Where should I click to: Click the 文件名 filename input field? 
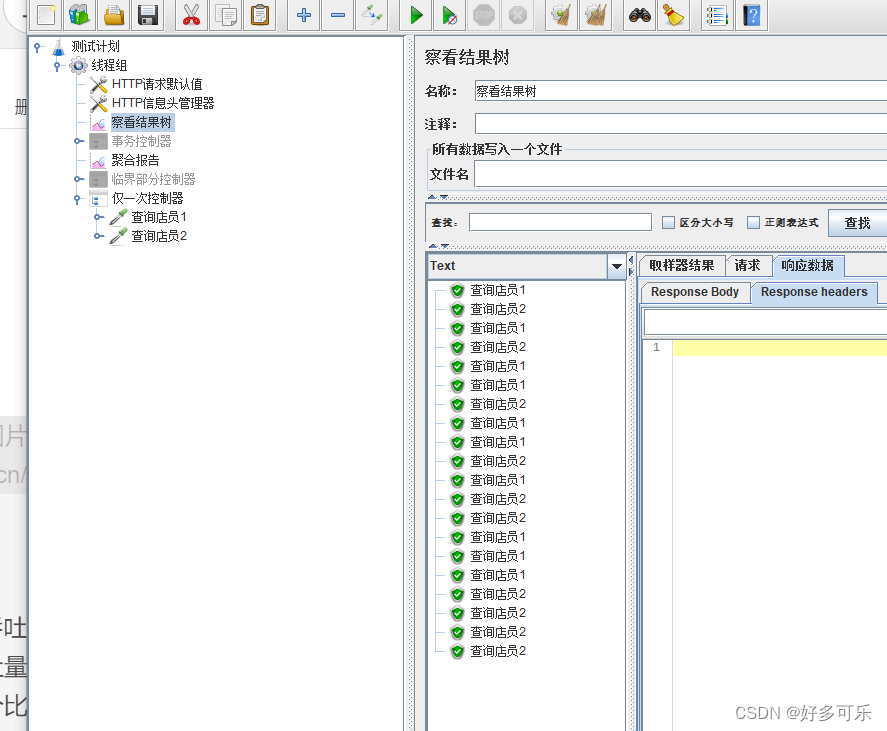tap(681, 174)
